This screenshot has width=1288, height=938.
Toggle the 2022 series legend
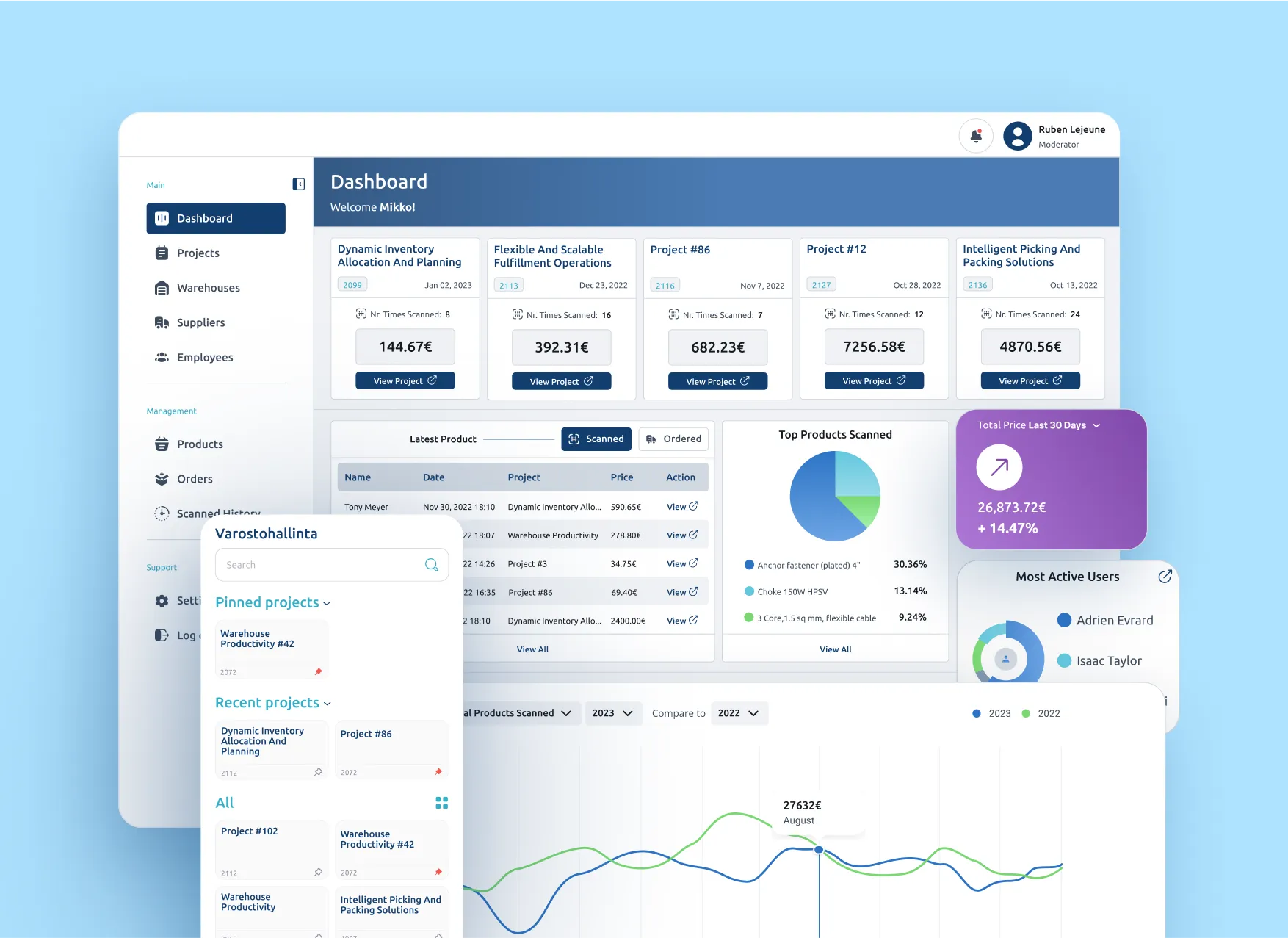(1041, 713)
